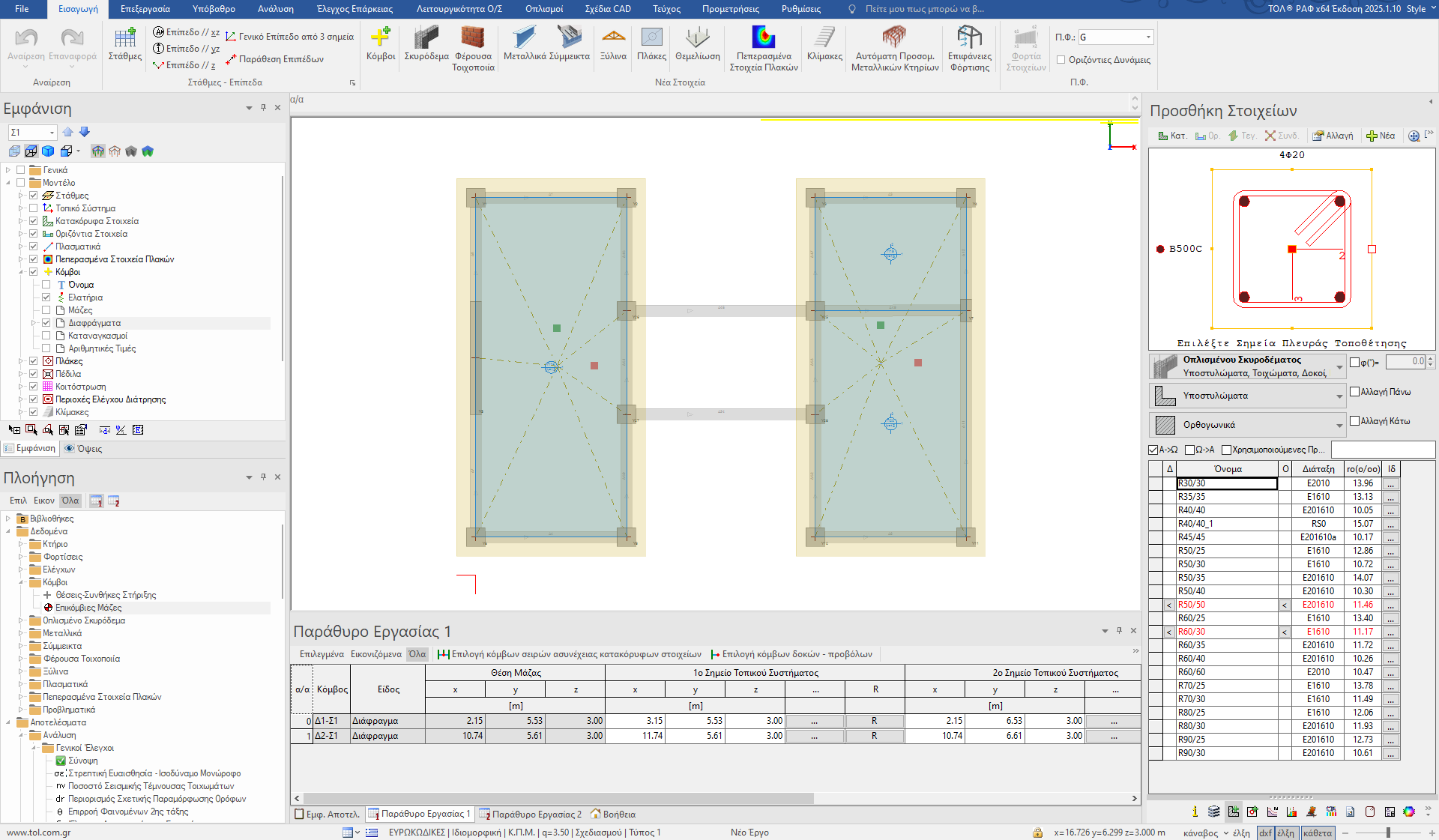
Task: Click the Αλλαγή button in Προσθήκη Στοιχείων
Action: point(1333,136)
